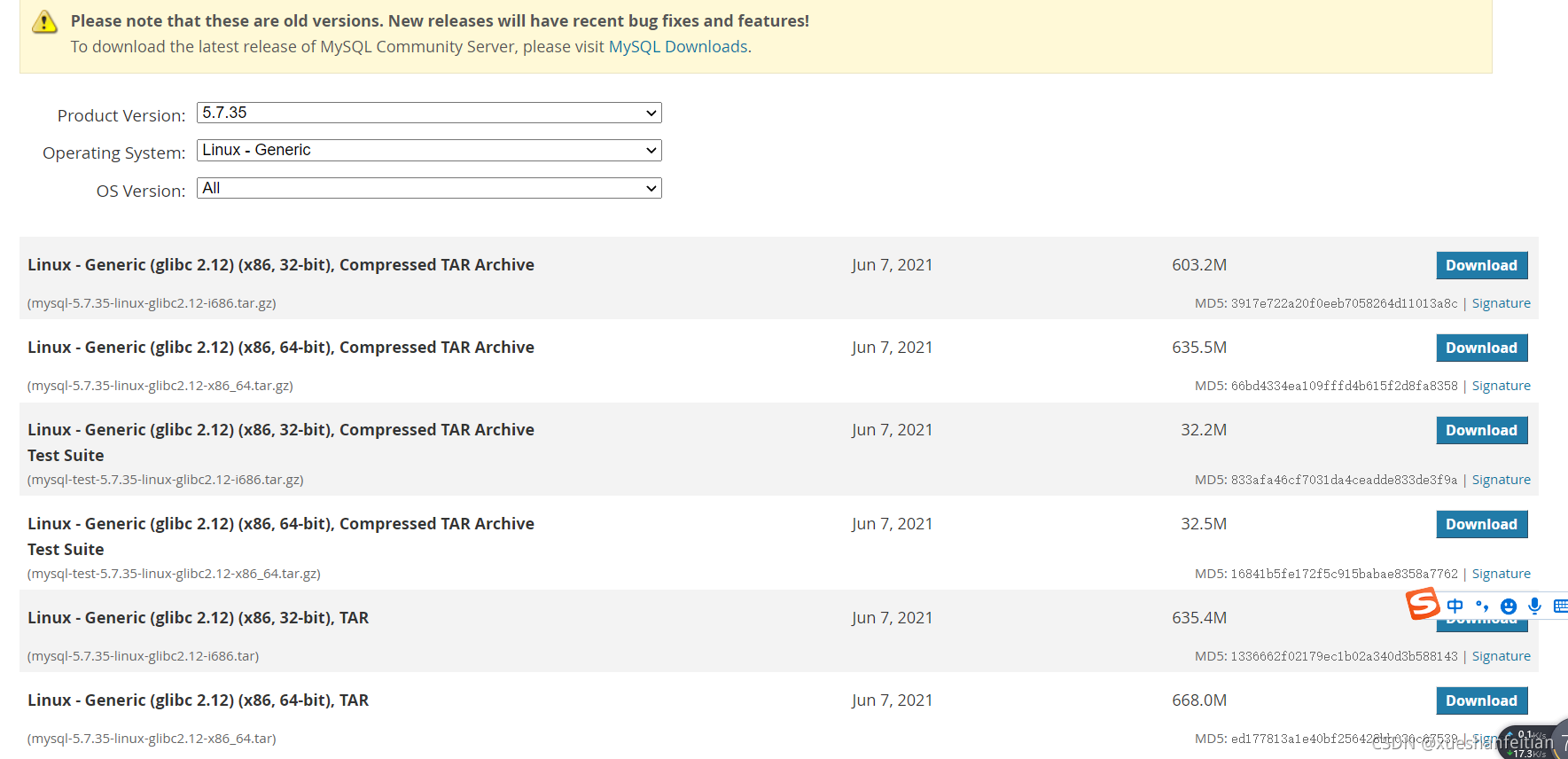Open Signature for mysql-test-5.7.35 i686 tar.gz

(1501, 480)
